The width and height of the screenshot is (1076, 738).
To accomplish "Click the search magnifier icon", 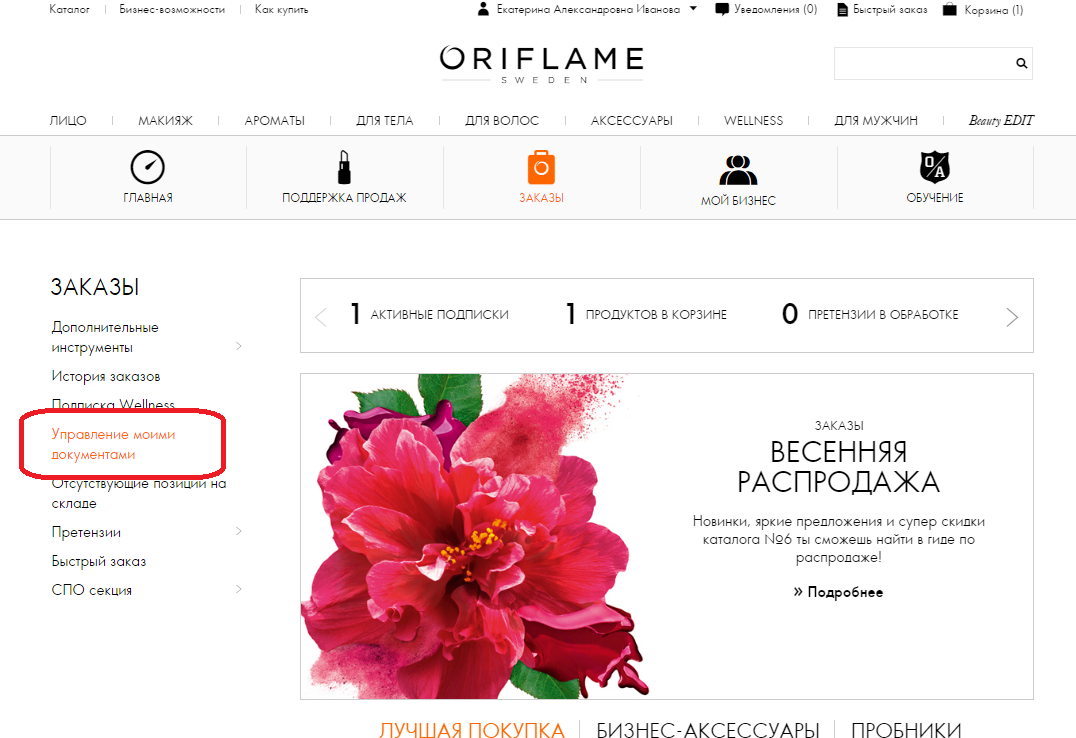I will click(x=1021, y=63).
